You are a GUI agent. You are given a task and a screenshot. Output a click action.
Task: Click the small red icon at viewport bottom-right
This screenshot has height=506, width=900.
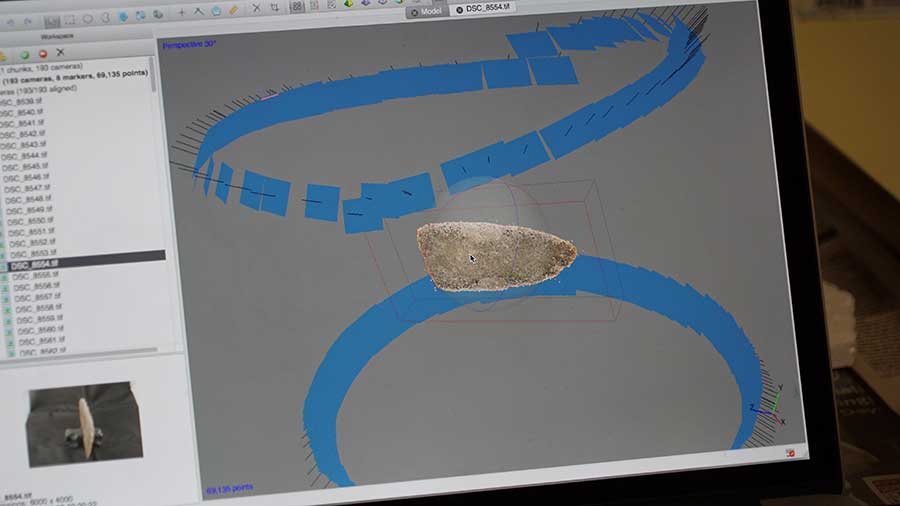[x=790, y=453]
